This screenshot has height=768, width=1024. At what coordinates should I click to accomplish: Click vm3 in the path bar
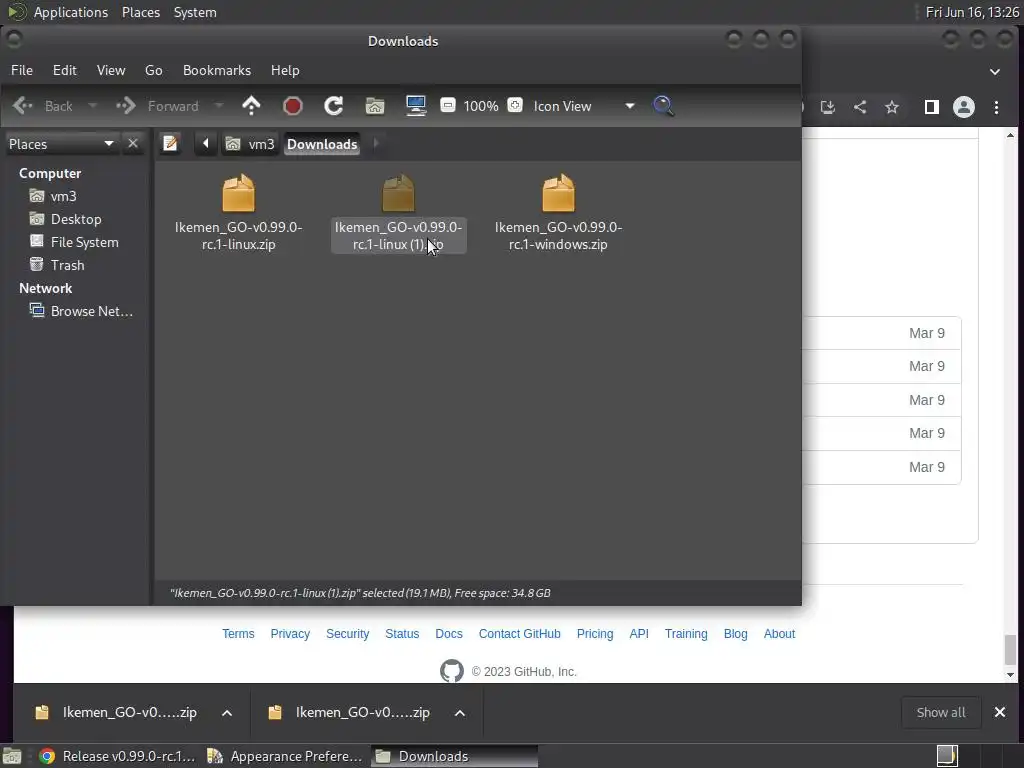click(x=250, y=144)
